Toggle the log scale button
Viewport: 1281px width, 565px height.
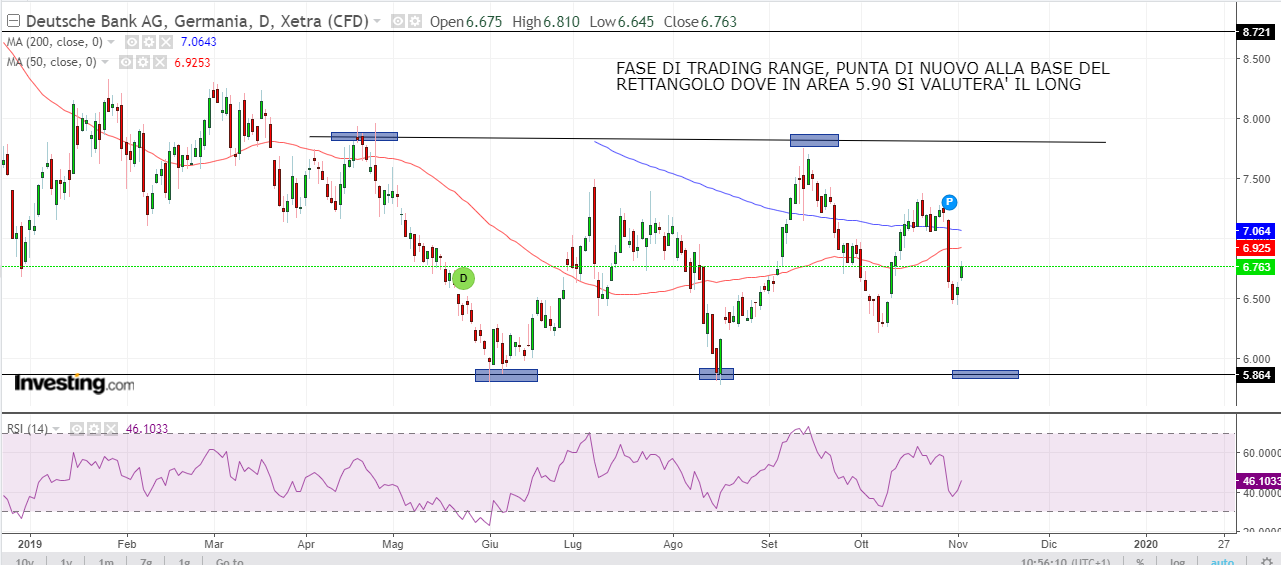[1178, 560]
